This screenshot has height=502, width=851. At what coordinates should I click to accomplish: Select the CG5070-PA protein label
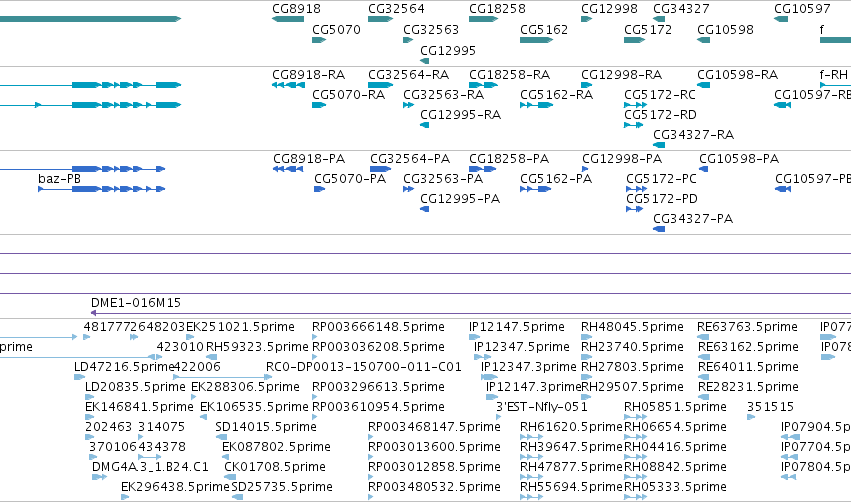(350, 179)
